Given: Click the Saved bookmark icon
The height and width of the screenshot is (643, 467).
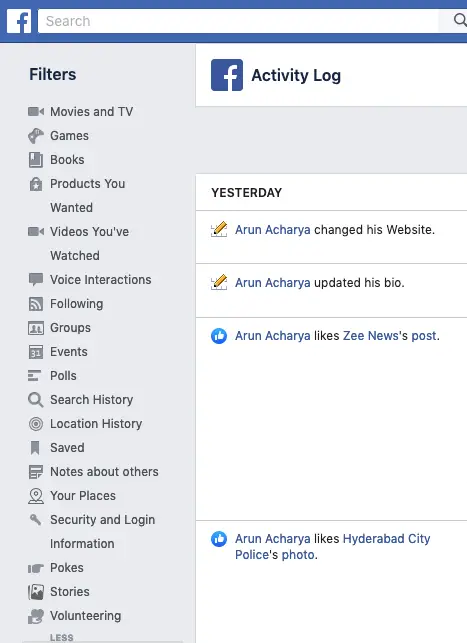Looking at the screenshot, I should 35,448.
